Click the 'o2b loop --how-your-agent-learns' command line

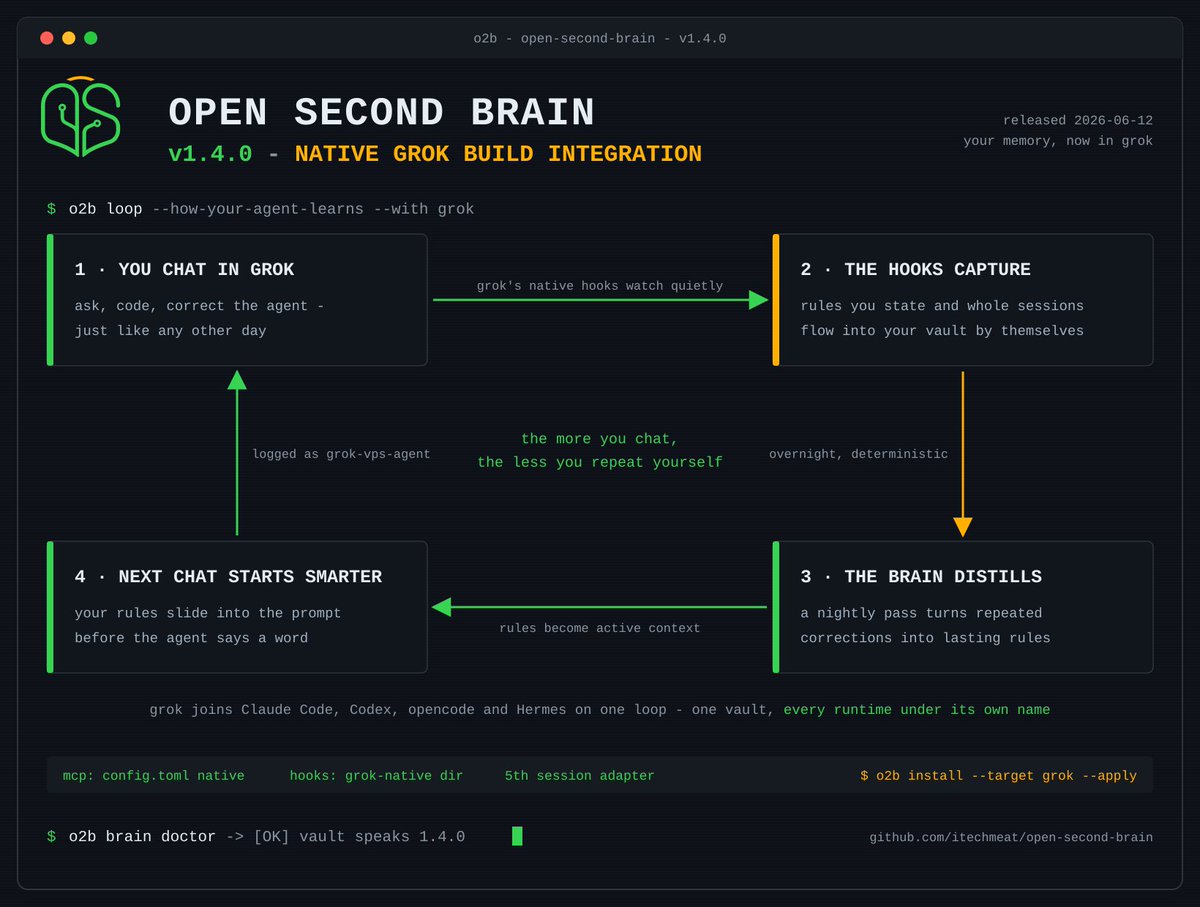click(x=260, y=209)
